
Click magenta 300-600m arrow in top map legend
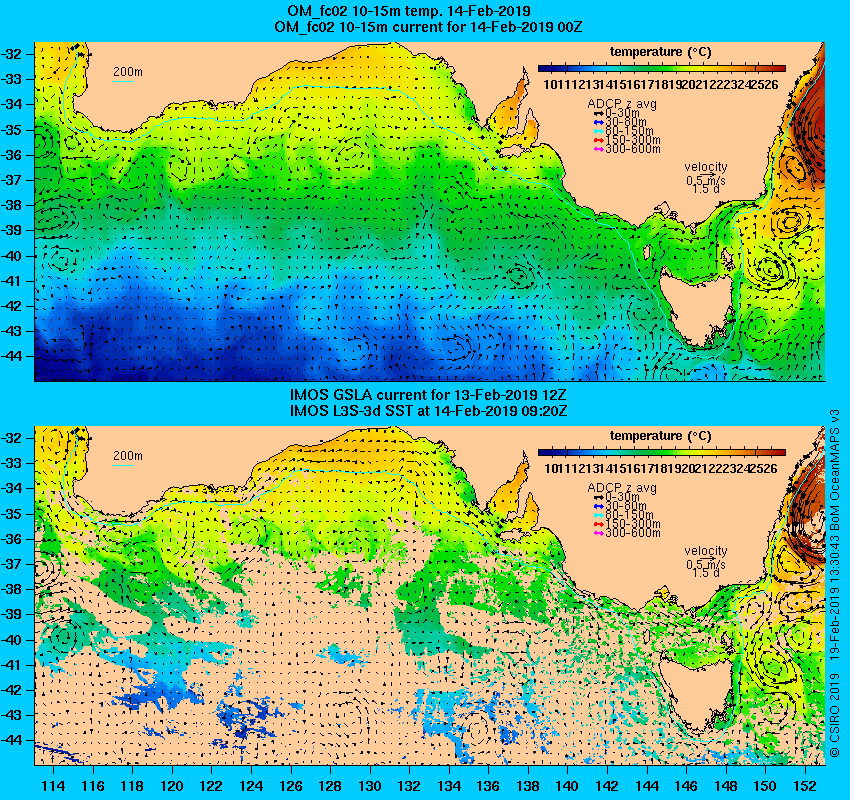[x=598, y=149]
